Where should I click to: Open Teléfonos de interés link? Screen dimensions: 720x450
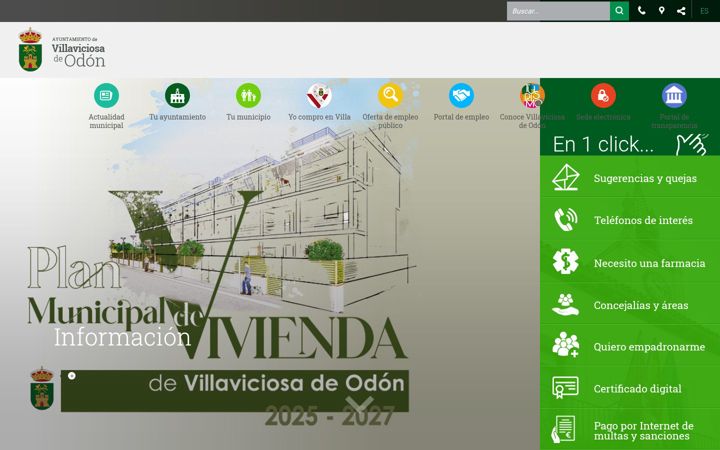[643, 220]
